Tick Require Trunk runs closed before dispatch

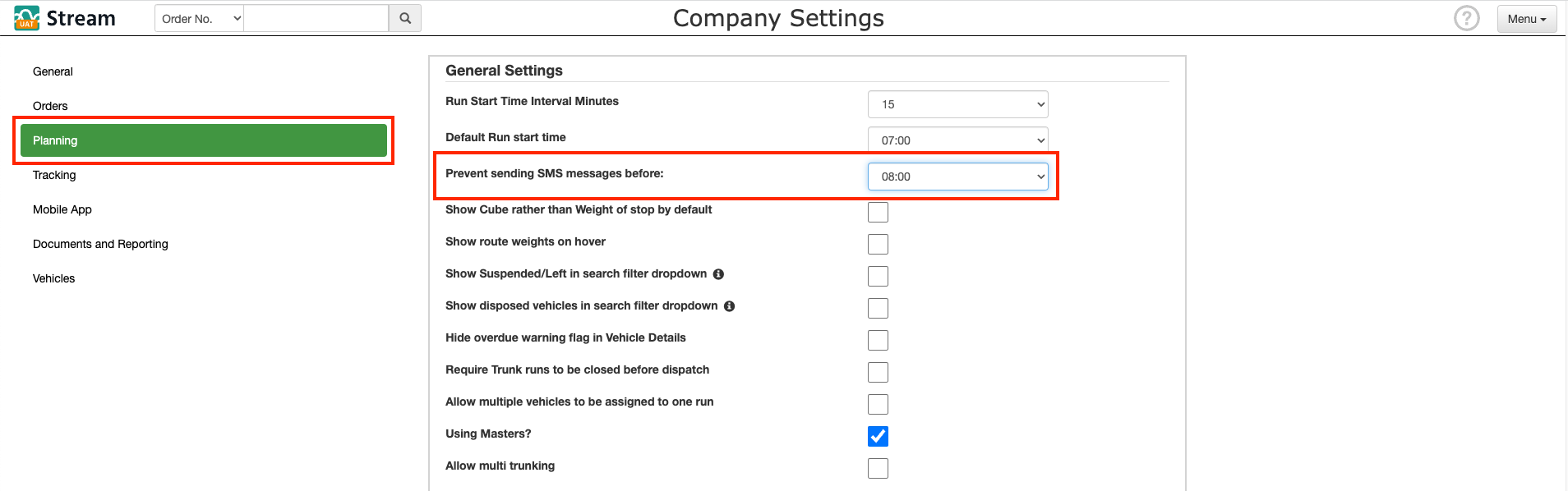click(878, 372)
